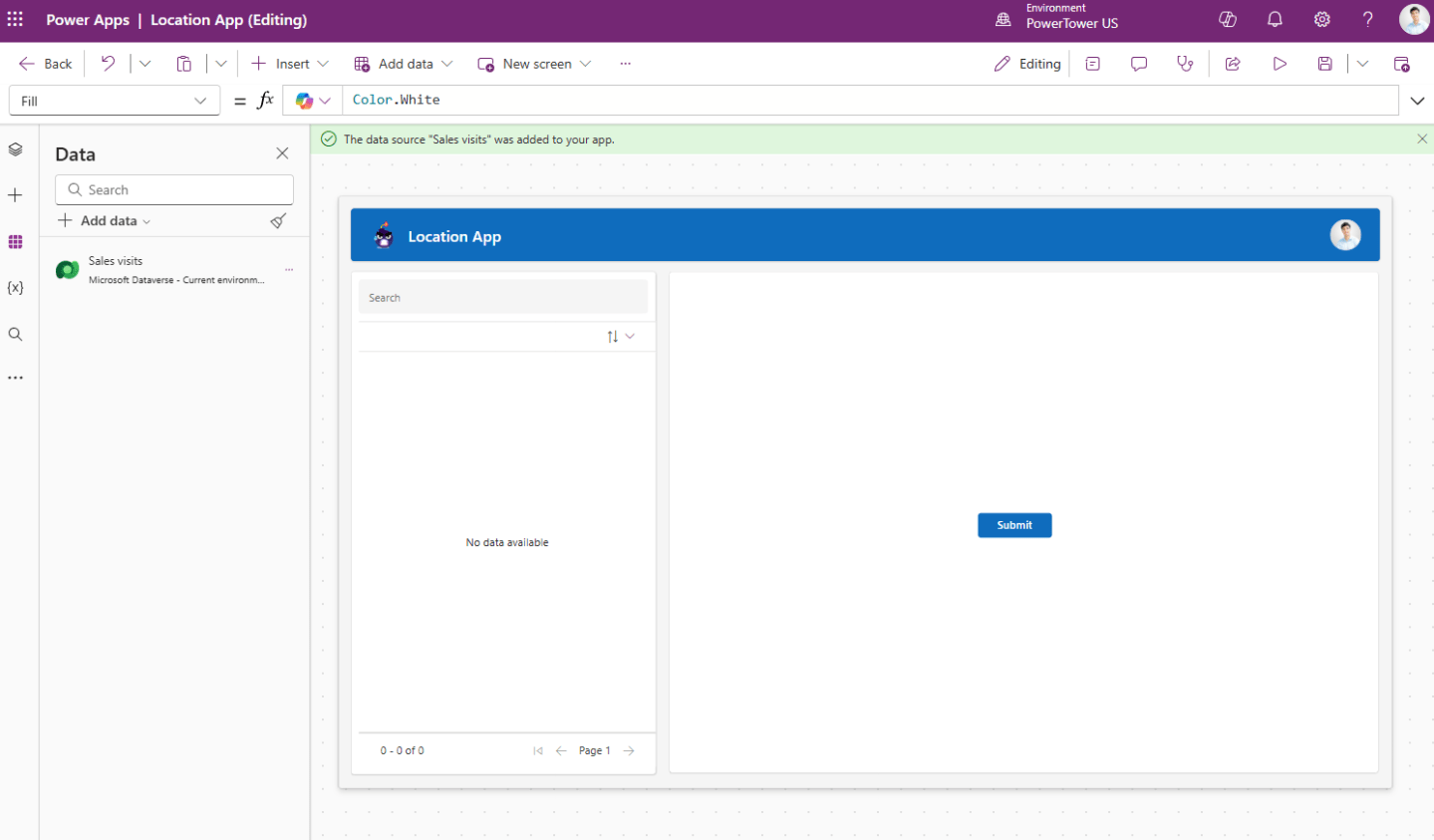Open the Tree view panel
The image size is (1434, 840).
[15, 147]
